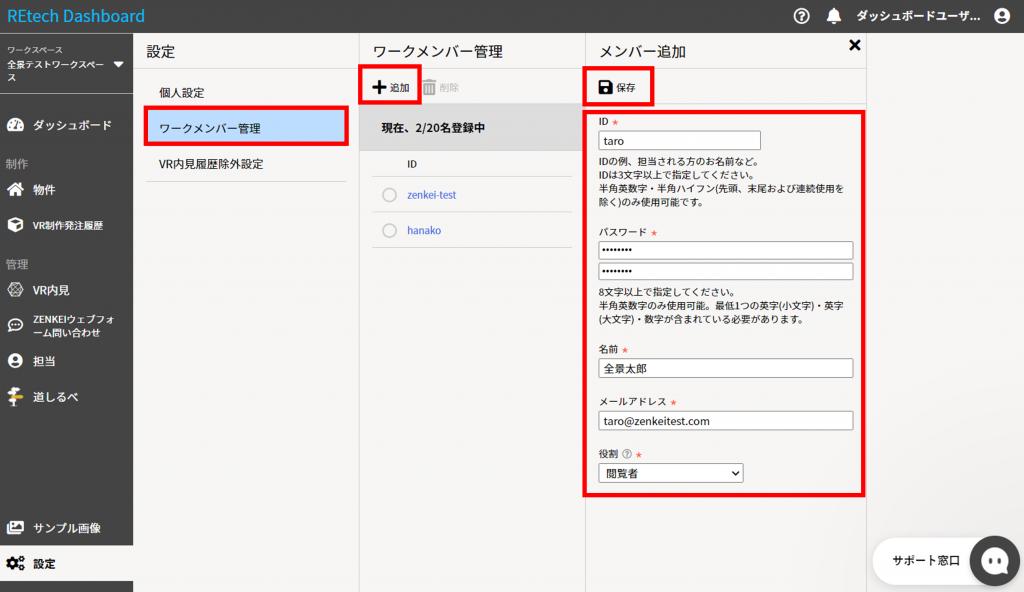Image resolution: width=1024 pixels, height=592 pixels.
Task: Open the user account avatar icon
Action: (1002, 16)
